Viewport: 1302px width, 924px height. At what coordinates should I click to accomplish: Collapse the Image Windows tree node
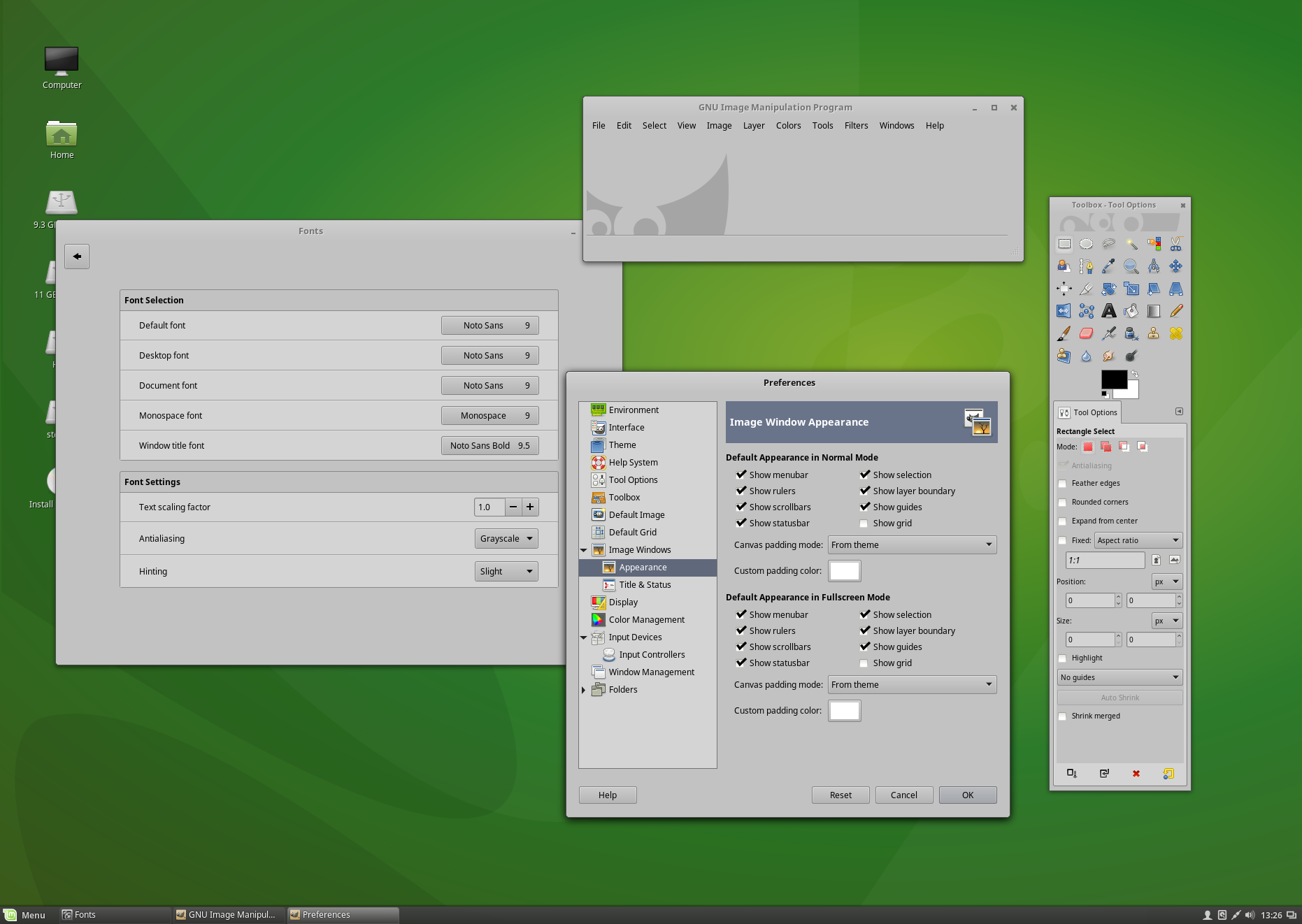584,550
